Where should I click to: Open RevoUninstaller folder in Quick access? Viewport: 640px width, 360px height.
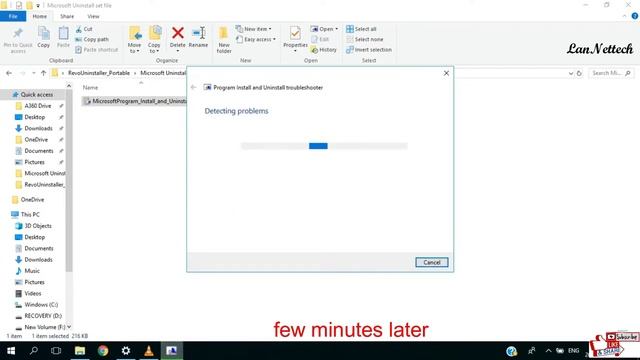coord(44,184)
